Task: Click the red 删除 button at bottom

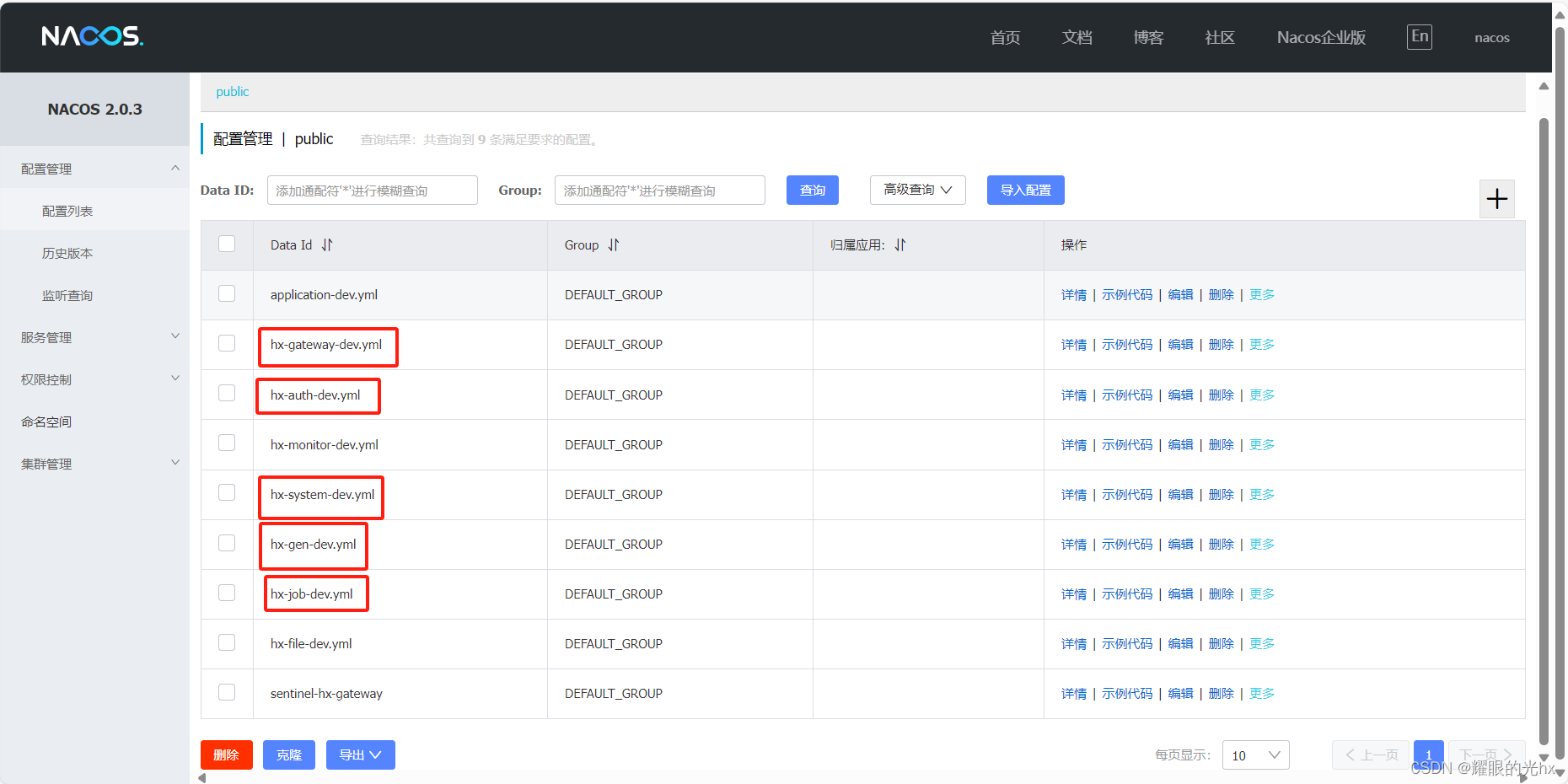Action: point(226,754)
